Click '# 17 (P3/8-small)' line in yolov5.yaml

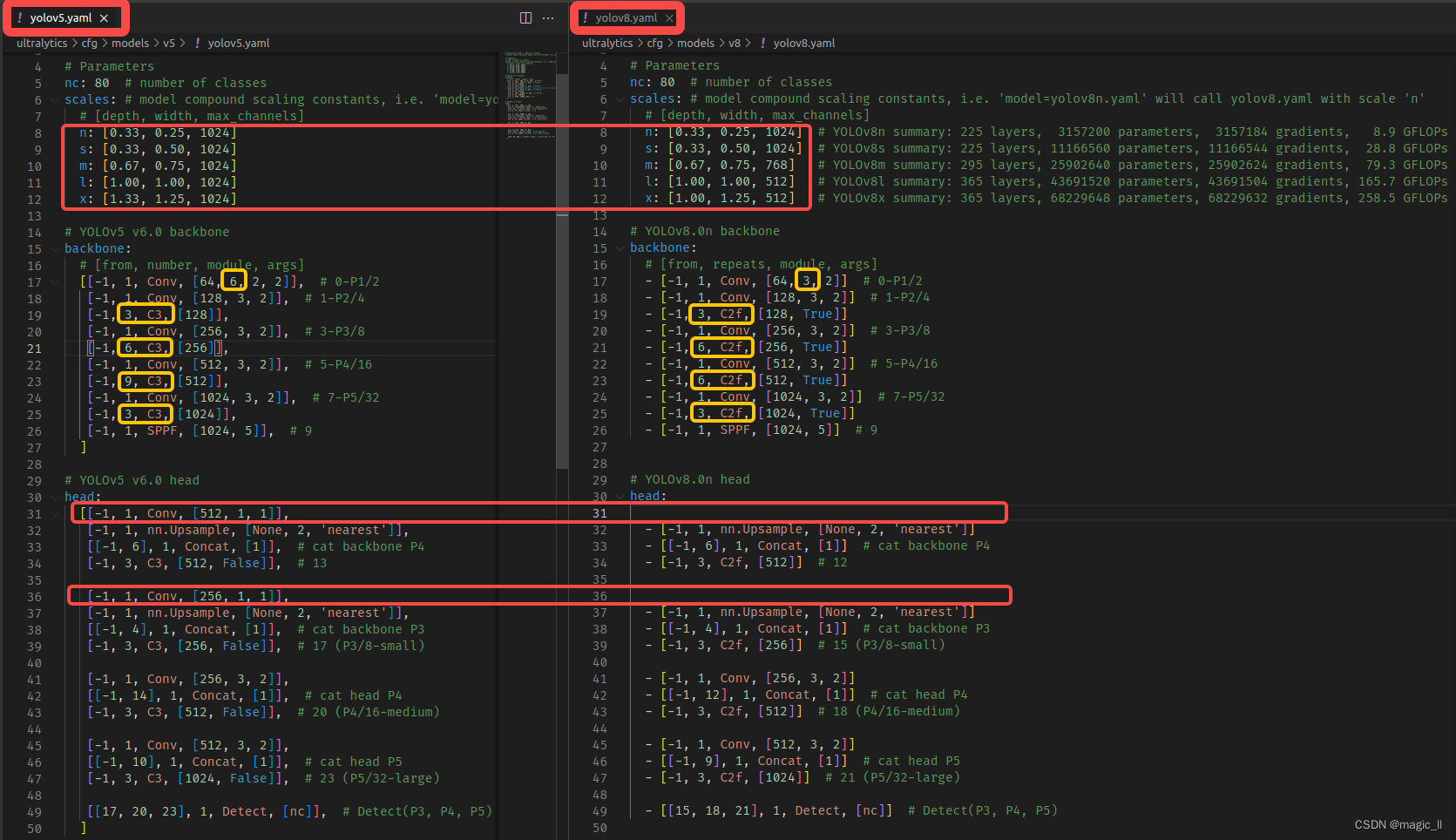click(255, 646)
